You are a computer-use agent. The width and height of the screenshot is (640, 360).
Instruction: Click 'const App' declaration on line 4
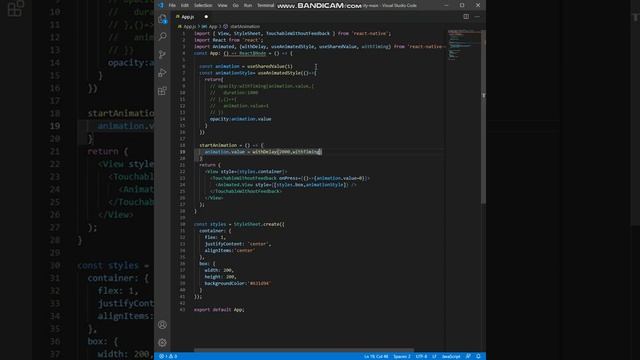207,53
